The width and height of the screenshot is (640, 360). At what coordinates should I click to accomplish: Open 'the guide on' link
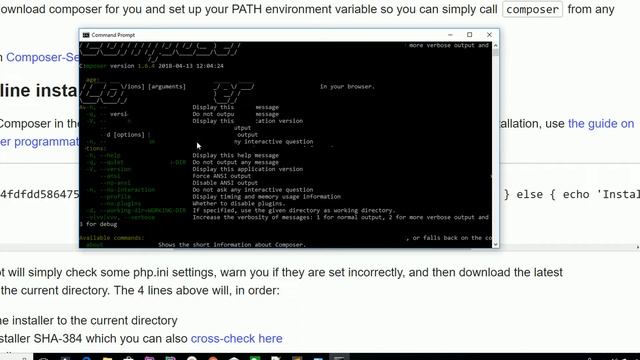tap(601, 124)
